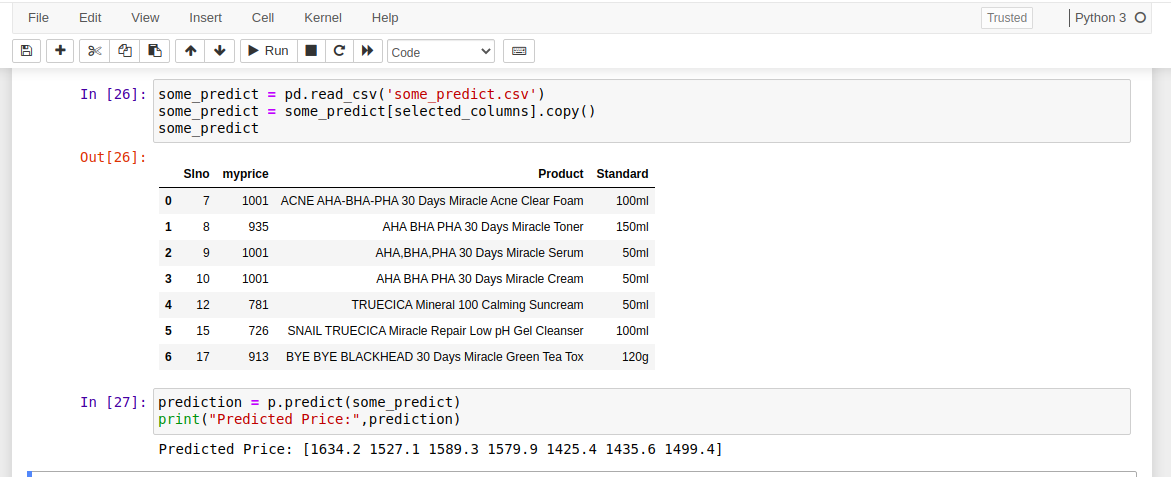Click into the In [26] read_csv code cell
The height and width of the screenshot is (477, 1171).
(642, 111)
